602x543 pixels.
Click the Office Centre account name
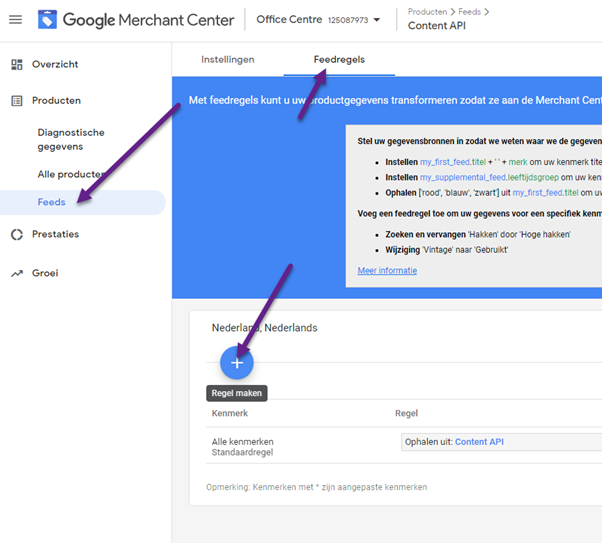pyautogui.click(x=289, y=19)
